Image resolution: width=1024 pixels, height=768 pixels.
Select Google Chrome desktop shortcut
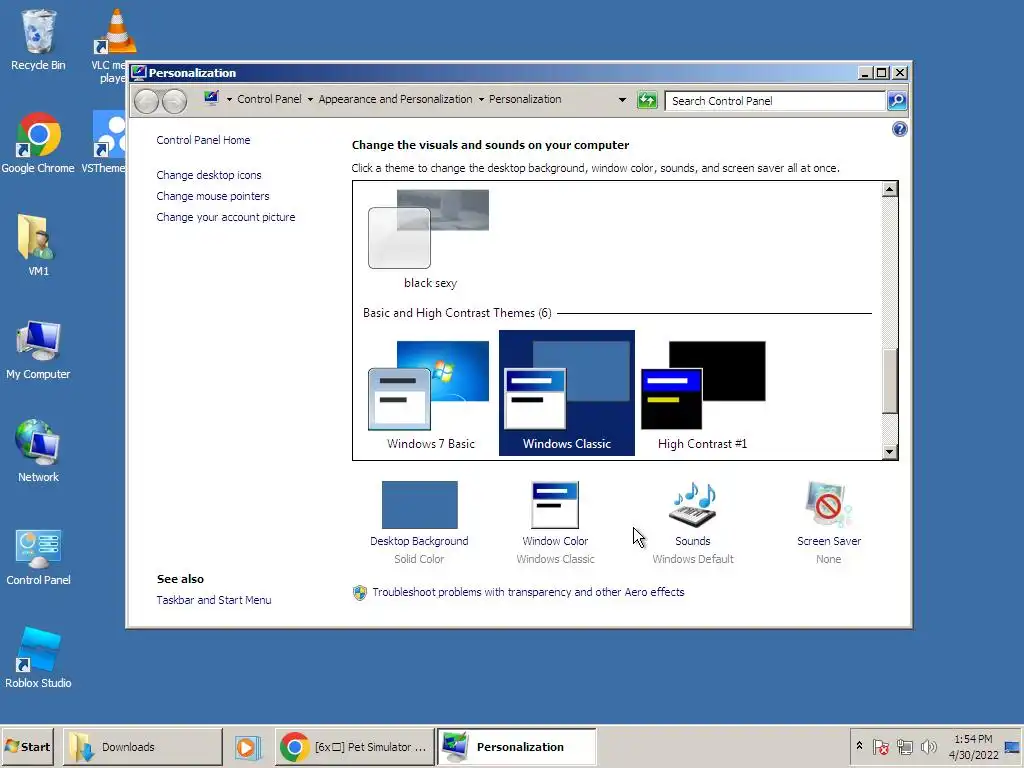(38, 142)
